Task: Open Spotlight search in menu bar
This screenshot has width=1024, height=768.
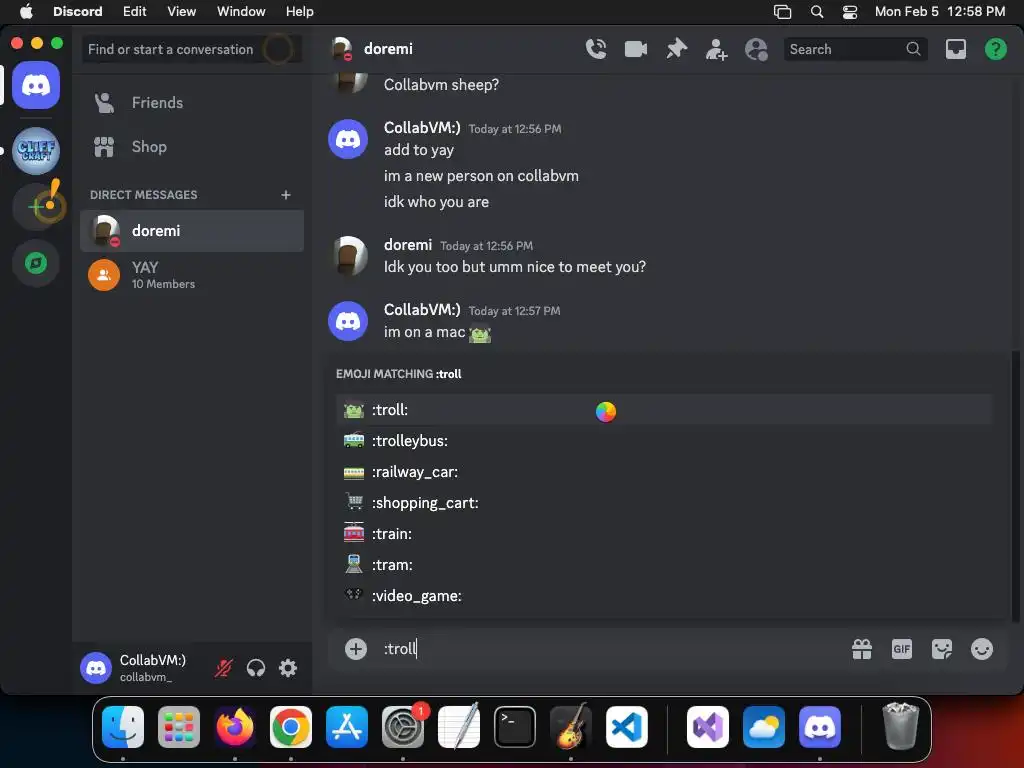Action: pyautogui.click(x=817, y=11)
